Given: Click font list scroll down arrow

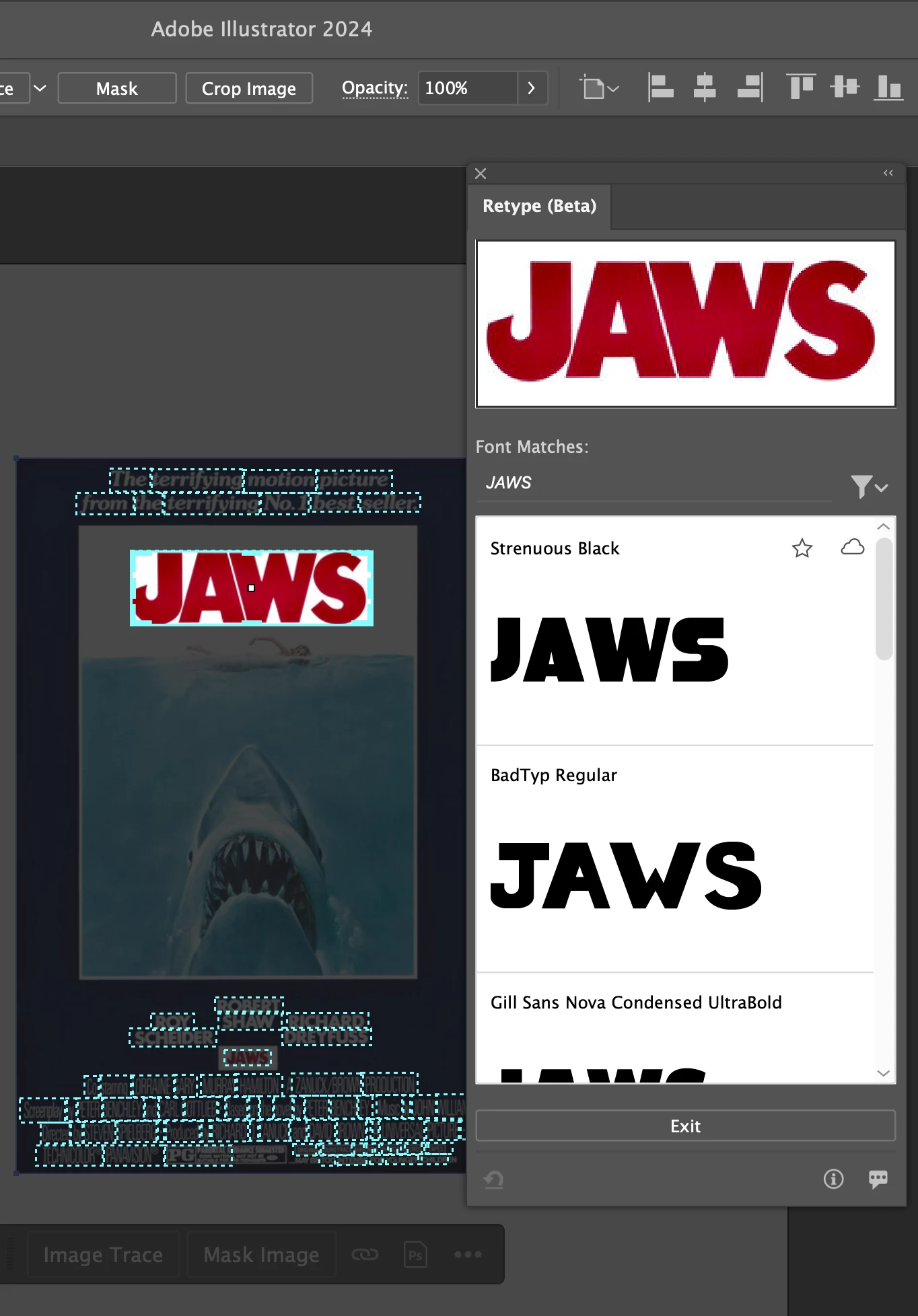Looking at the screenshot, I should pos(884,1073).
